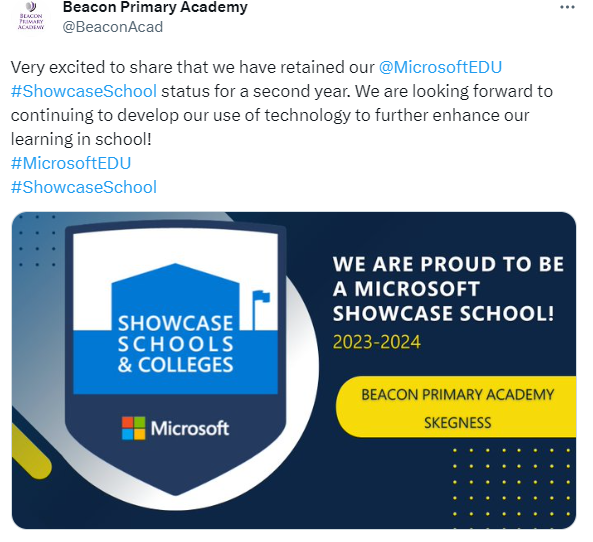Click the 'We are proud to be' headline
593x542 pixels.
tap(448, 264)
